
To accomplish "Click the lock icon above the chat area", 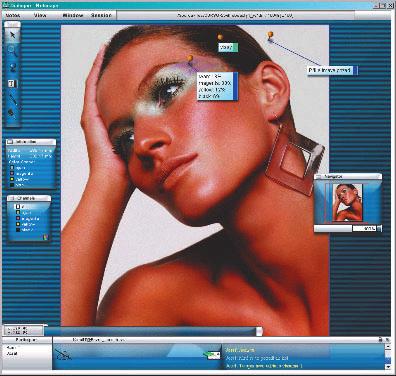I will [x=380, y=339].
